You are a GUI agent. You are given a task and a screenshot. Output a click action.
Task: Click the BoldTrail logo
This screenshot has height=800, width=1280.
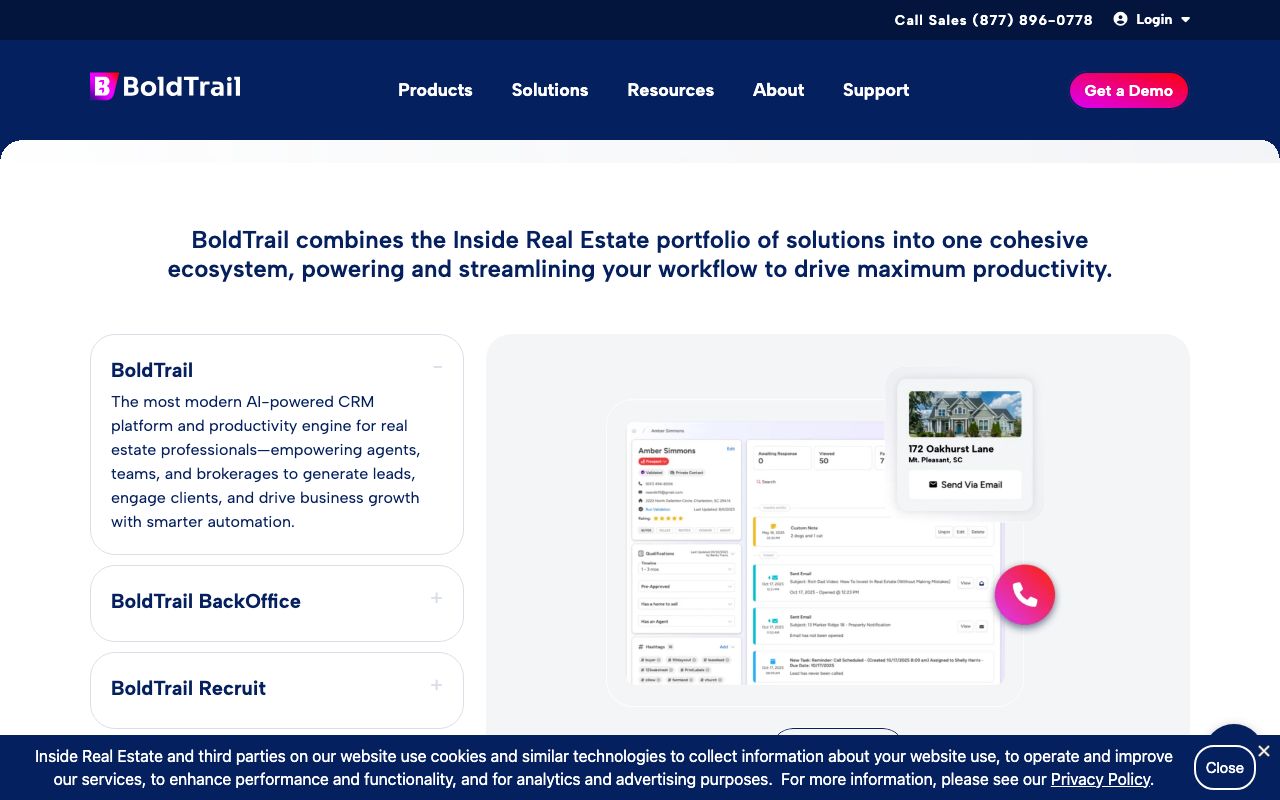pos(165,87)
